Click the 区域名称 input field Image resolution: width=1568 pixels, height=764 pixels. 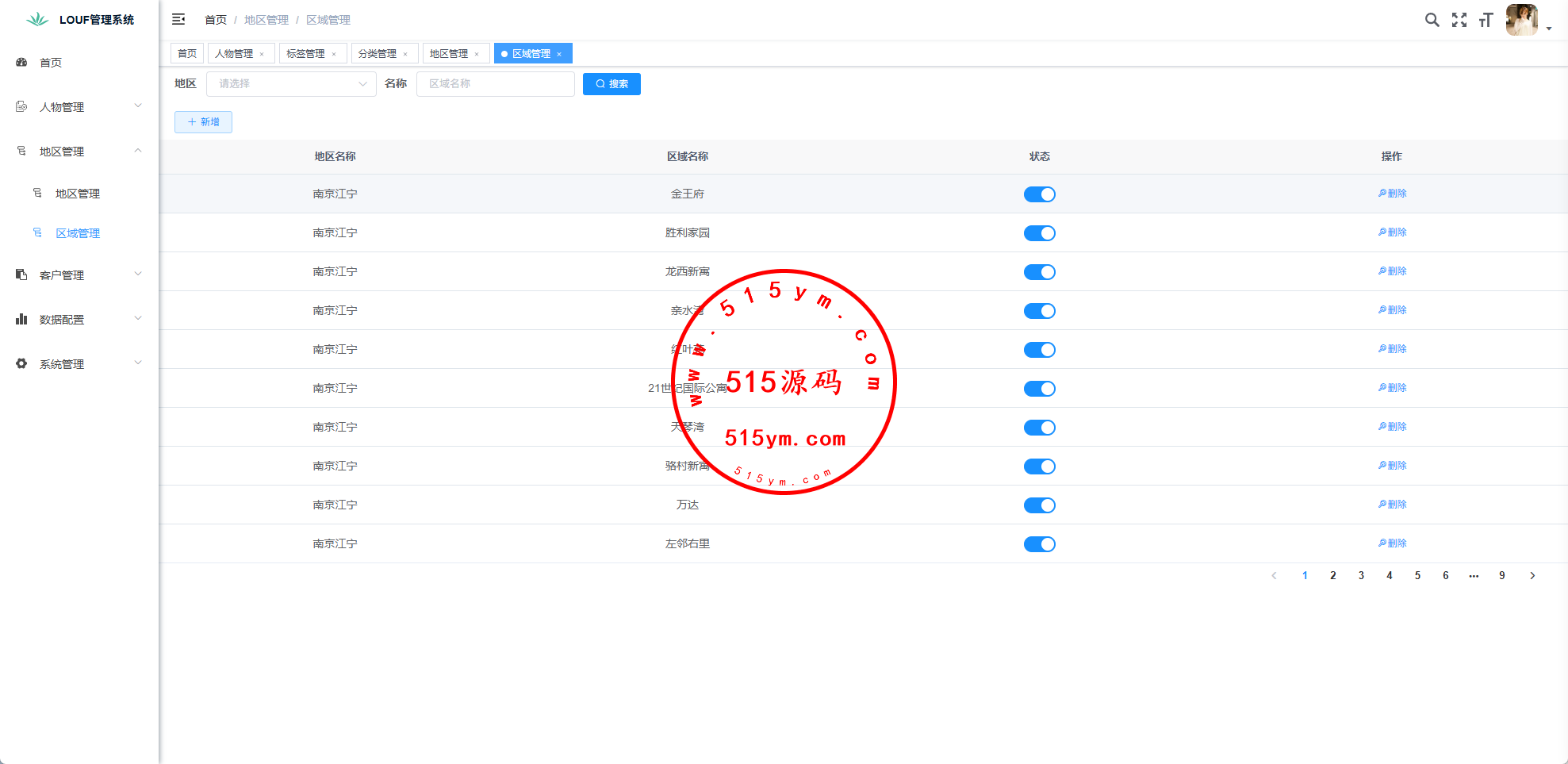pos(495,84)
